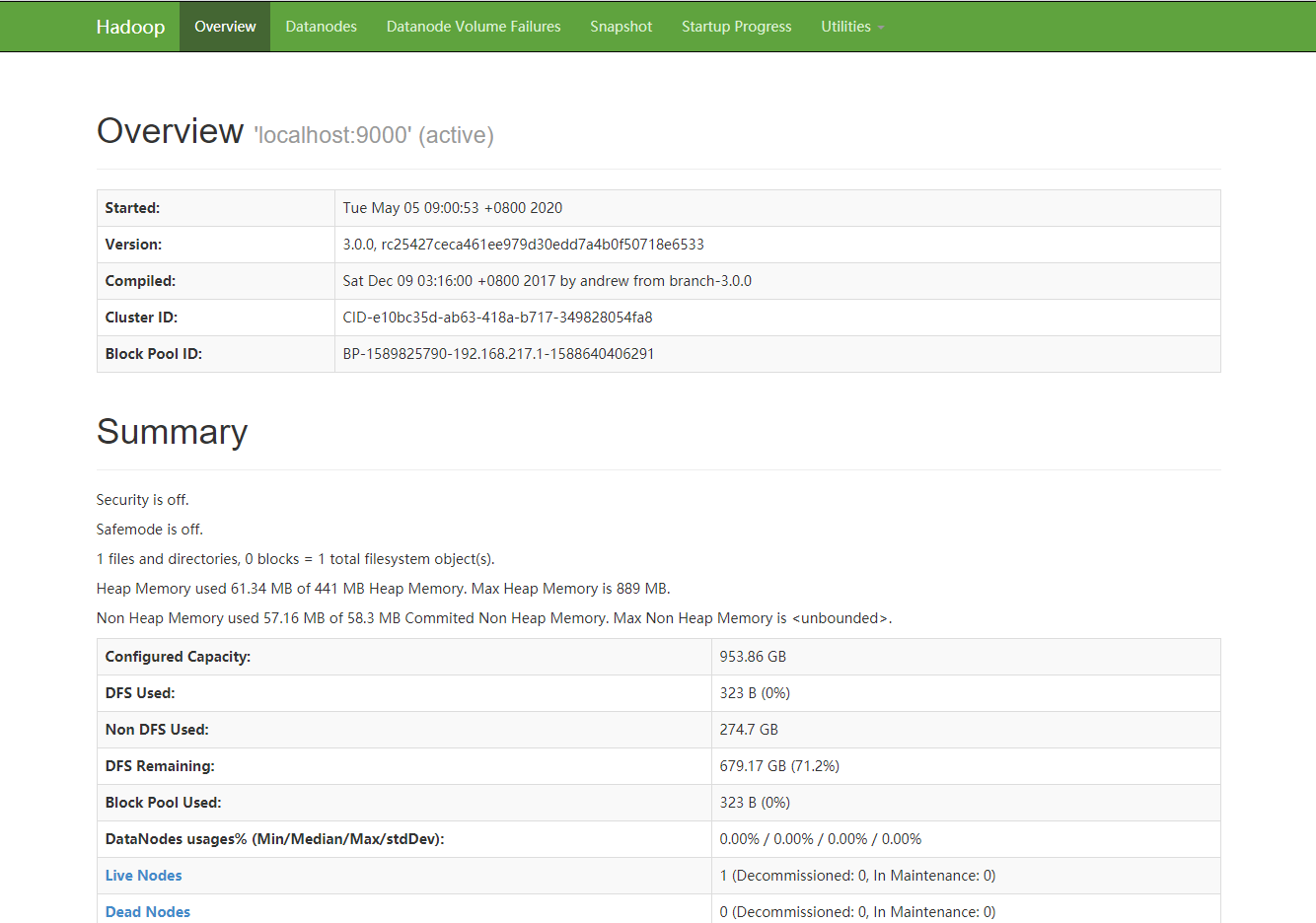Viewport: 1316px width, 923px height.
Task: Click the 'Safemode is off.' line
Action: (x=150, y=530)
